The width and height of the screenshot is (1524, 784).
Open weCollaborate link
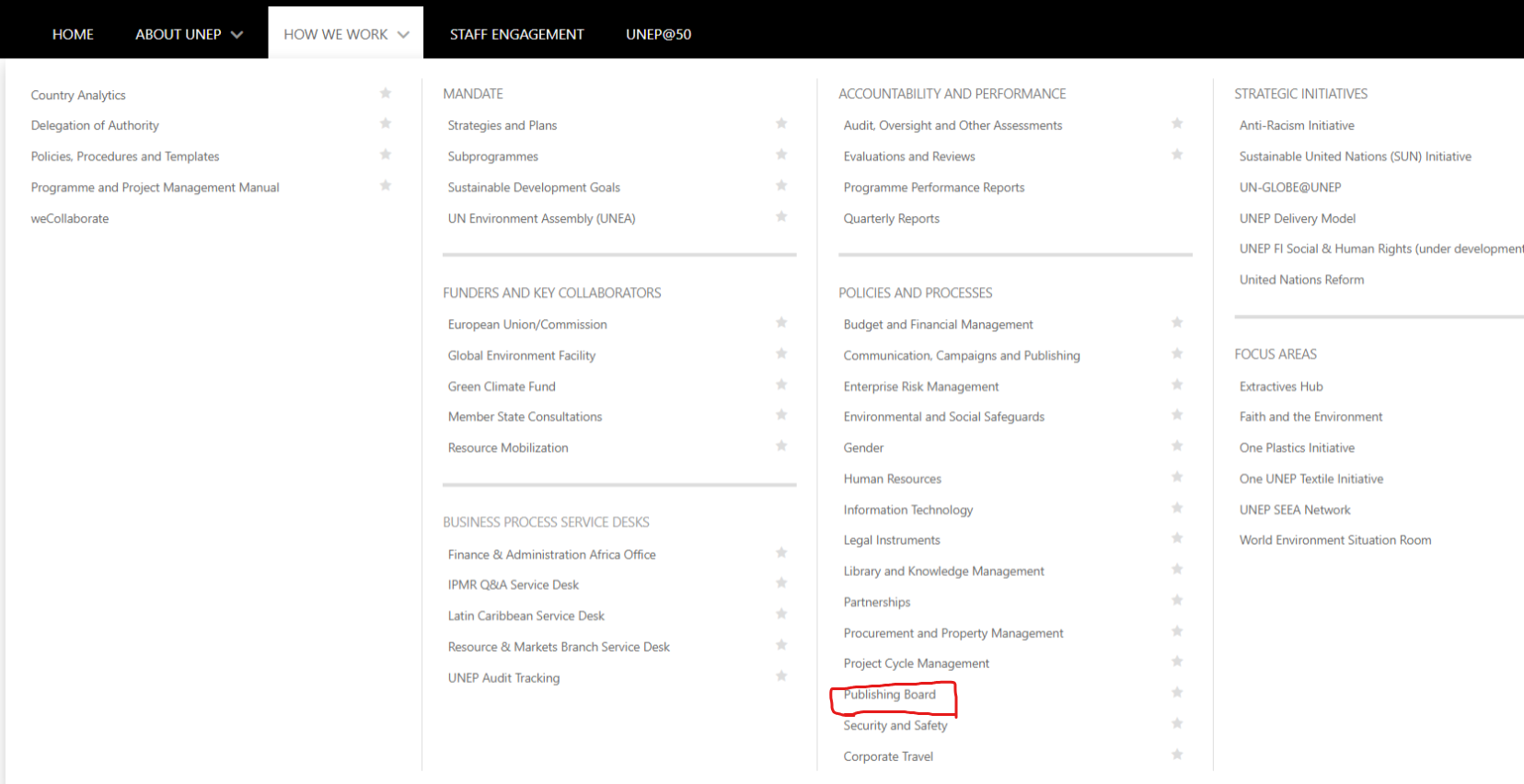click(70, 218)
